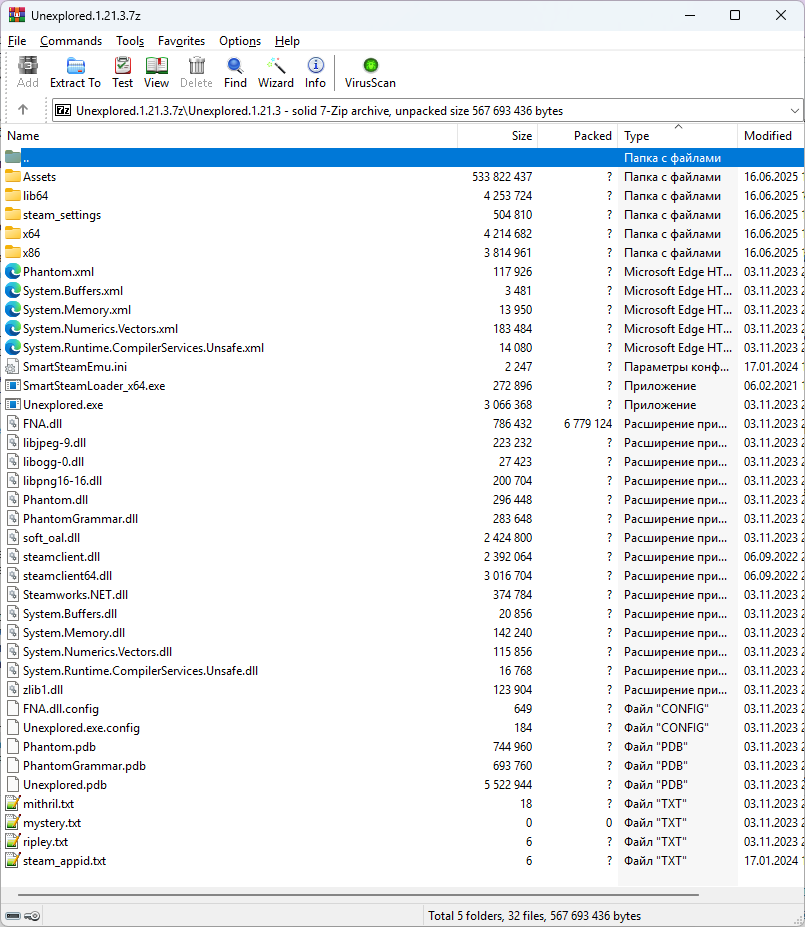The image size is (805, 927).
Task: Open the View toolbar icon
Action: pyautogui.click(x=157, y=65)
